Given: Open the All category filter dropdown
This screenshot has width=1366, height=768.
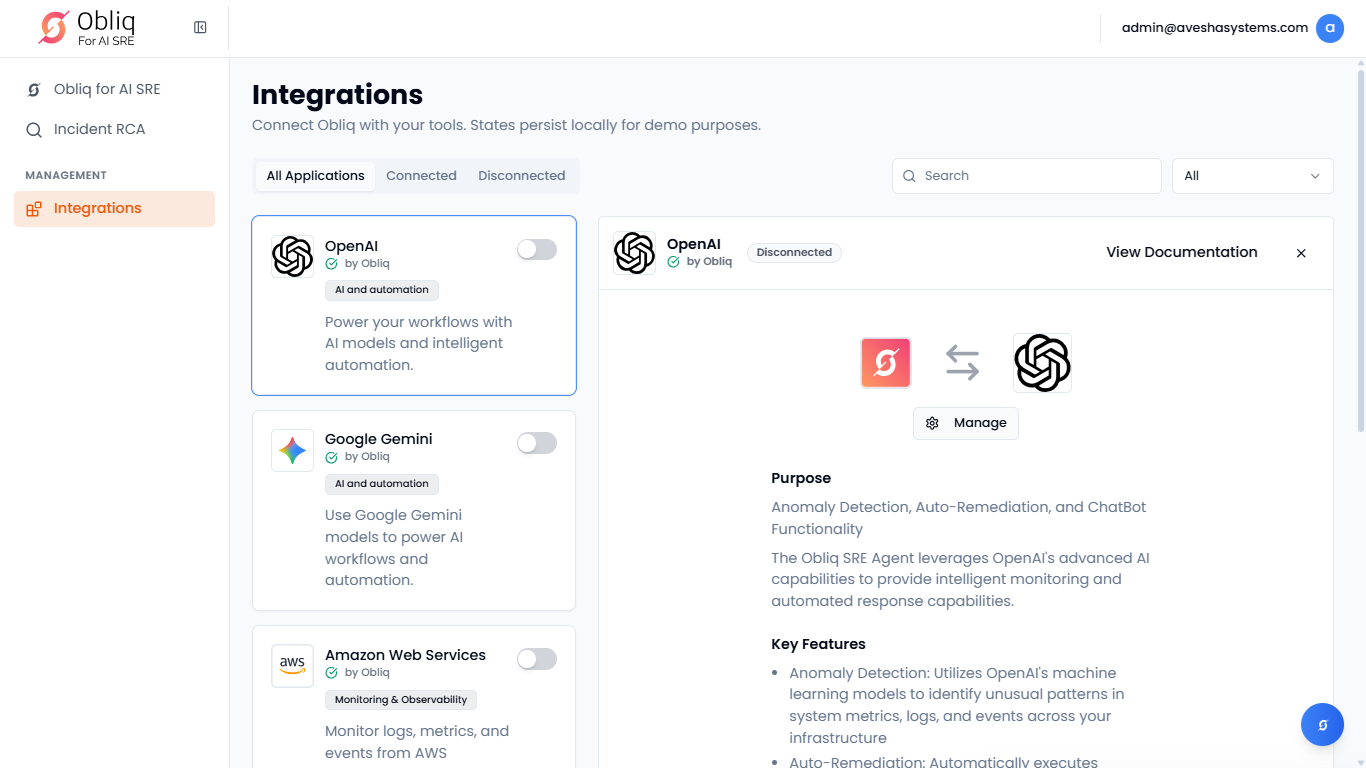Looking at the screenshot, I should click(x=1252, y=176).
